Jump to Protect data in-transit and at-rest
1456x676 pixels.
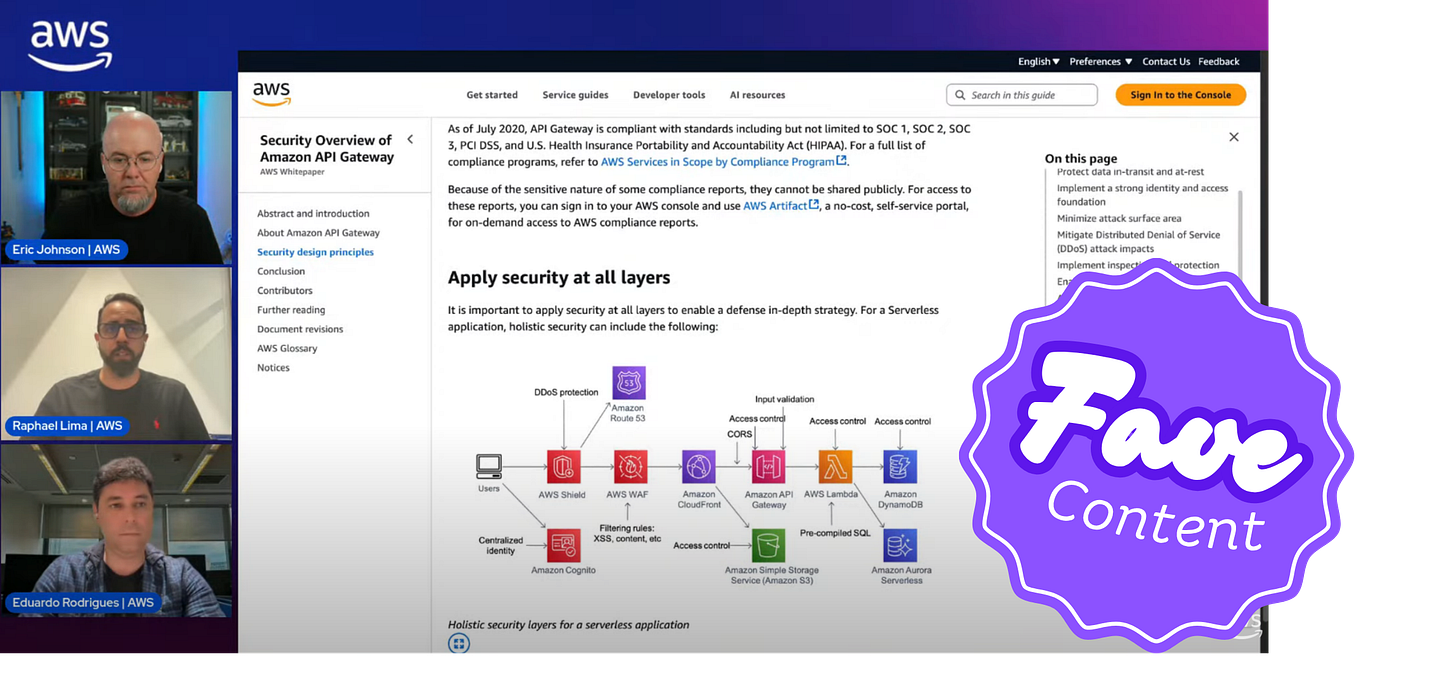click(1130, 172)
